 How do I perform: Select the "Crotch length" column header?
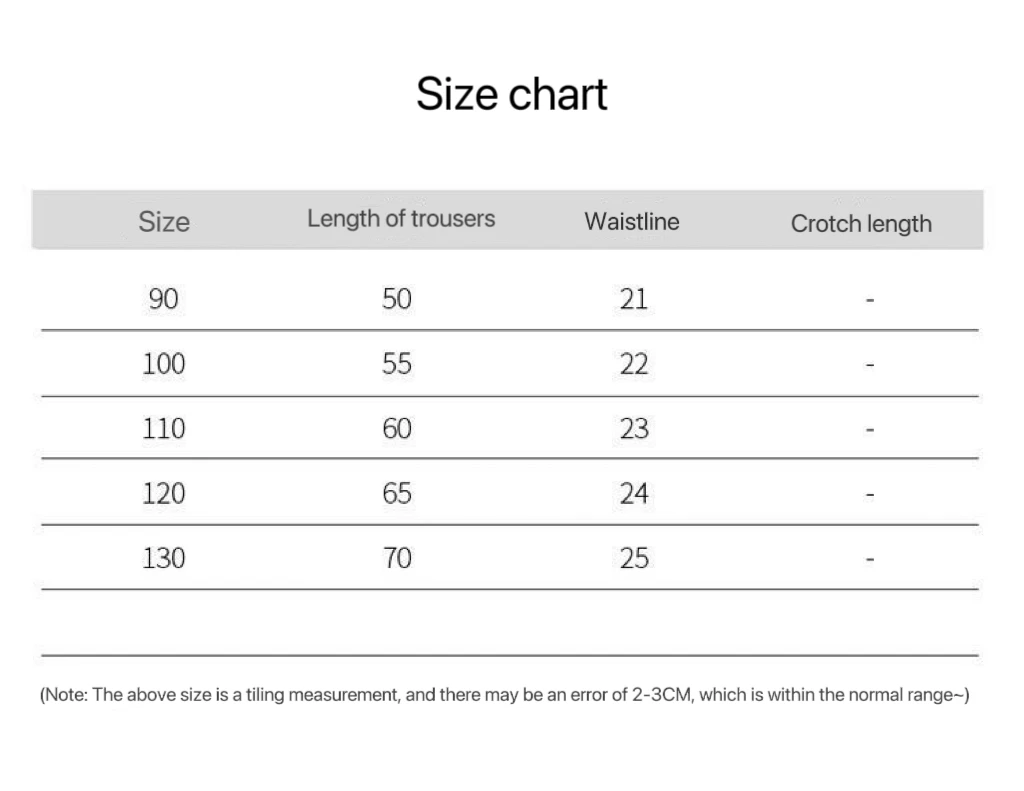click(860, 224)
